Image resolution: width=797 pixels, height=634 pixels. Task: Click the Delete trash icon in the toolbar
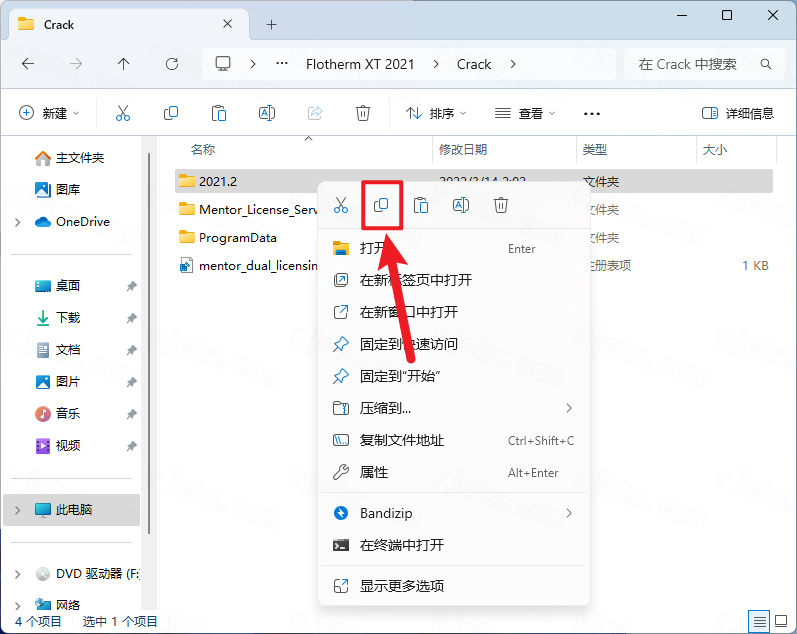(x=362, y=113)
